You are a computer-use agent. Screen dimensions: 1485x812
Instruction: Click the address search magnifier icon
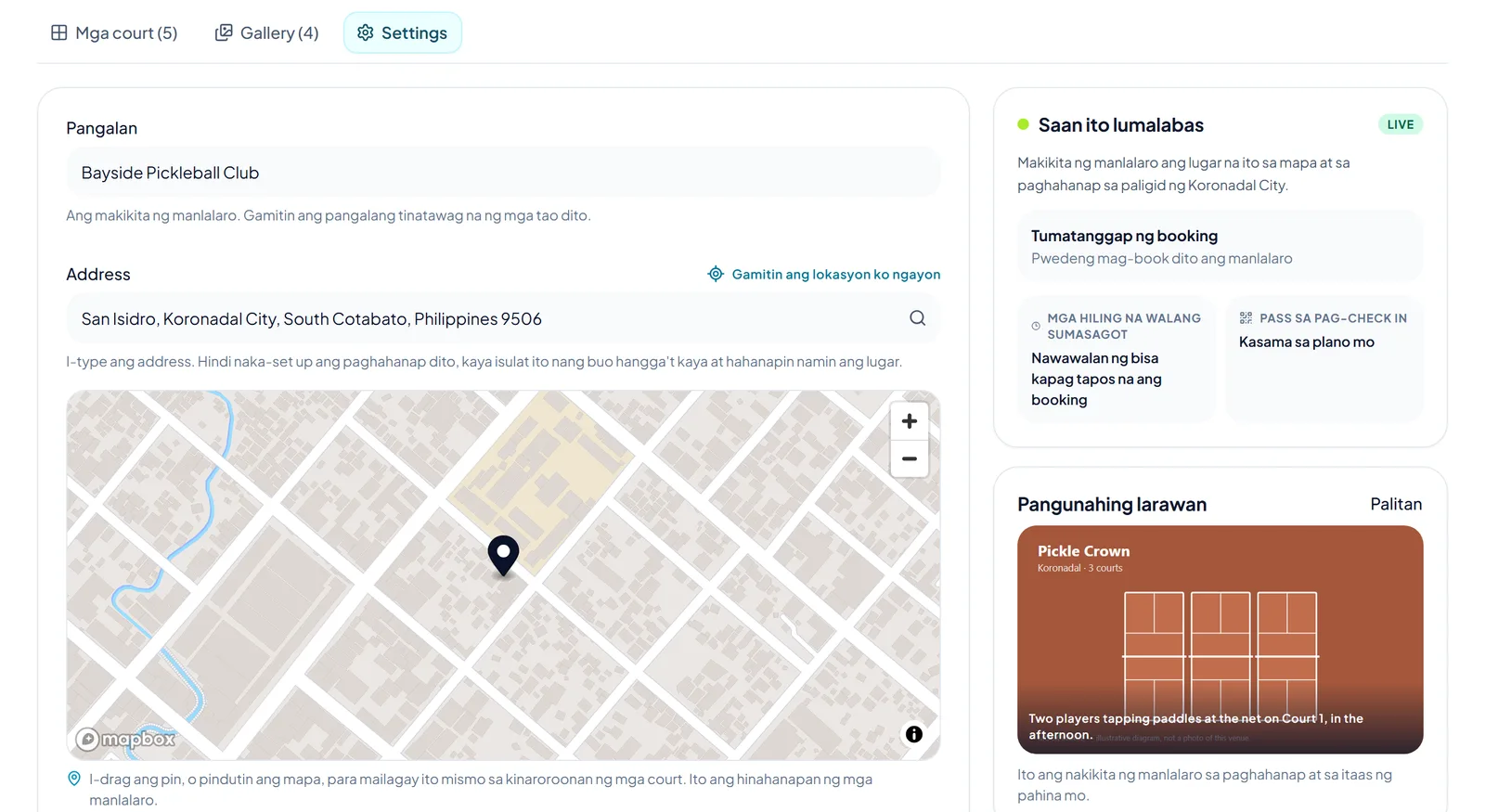pos(917,318)
